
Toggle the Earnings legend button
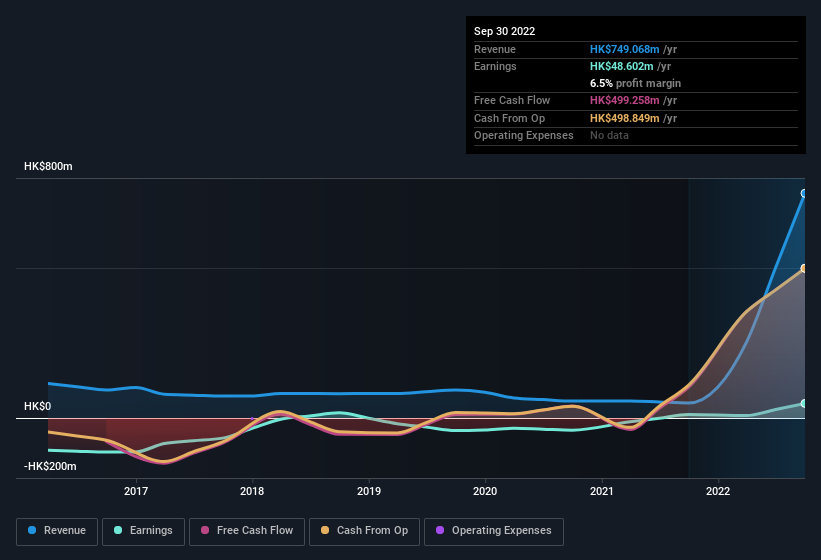(x=143, y=531)
